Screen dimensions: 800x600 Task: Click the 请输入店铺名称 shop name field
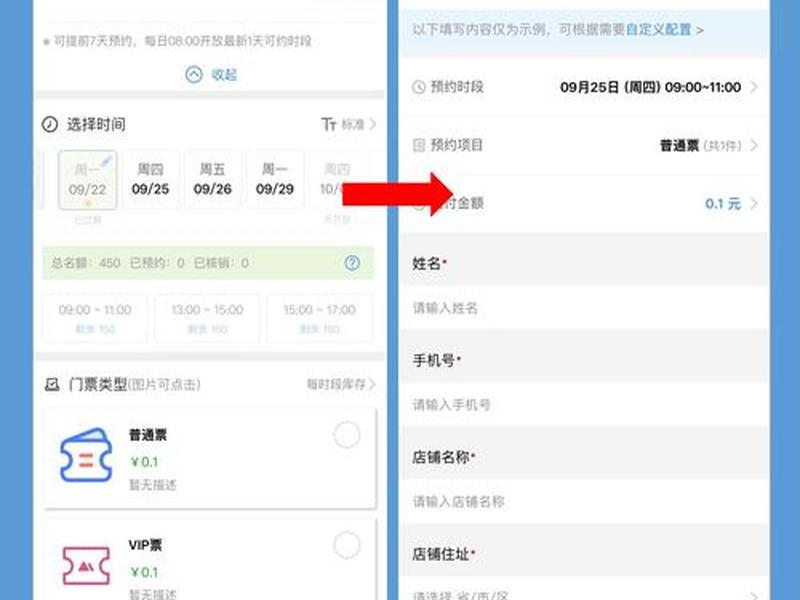pyautogui.click(x=584, y=502)
